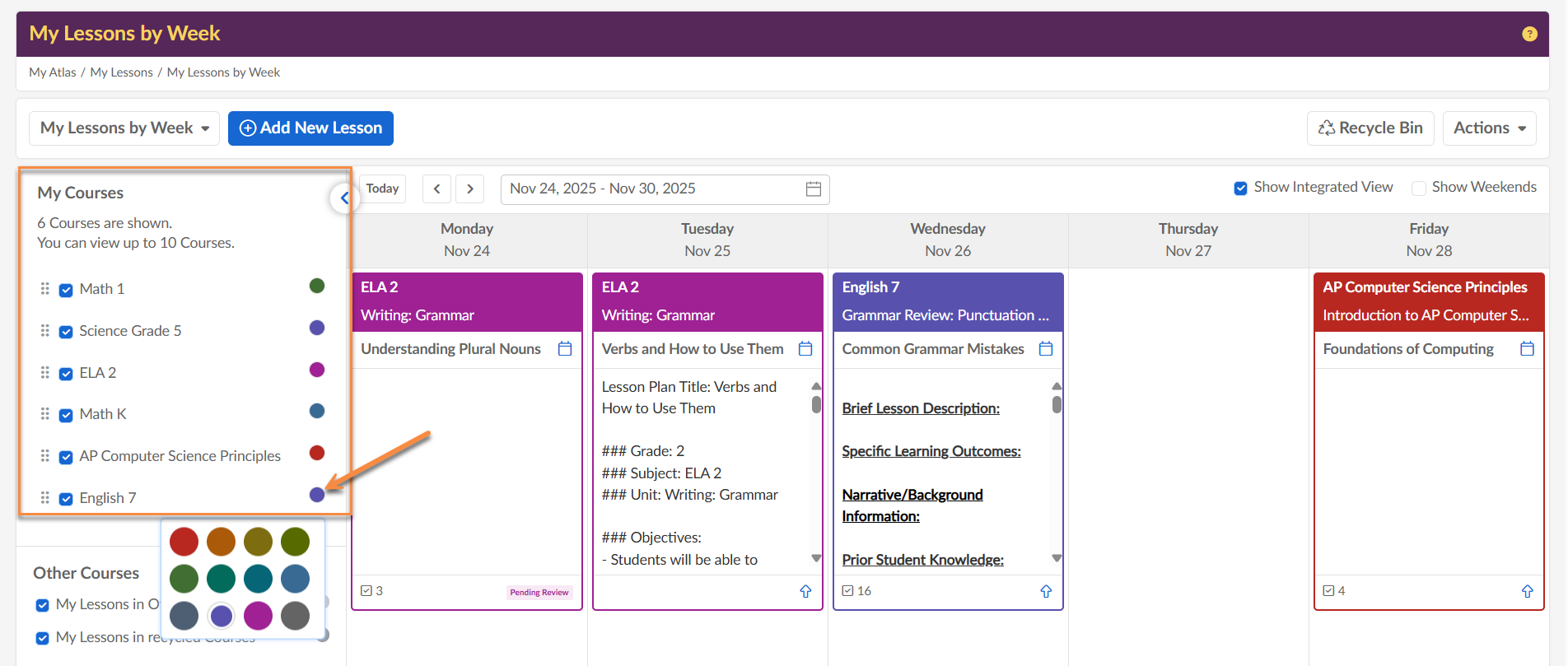This screenshot has width=1568, height=666.
Task: Pick the red color swatch in palette
Action: pos(184,542)
